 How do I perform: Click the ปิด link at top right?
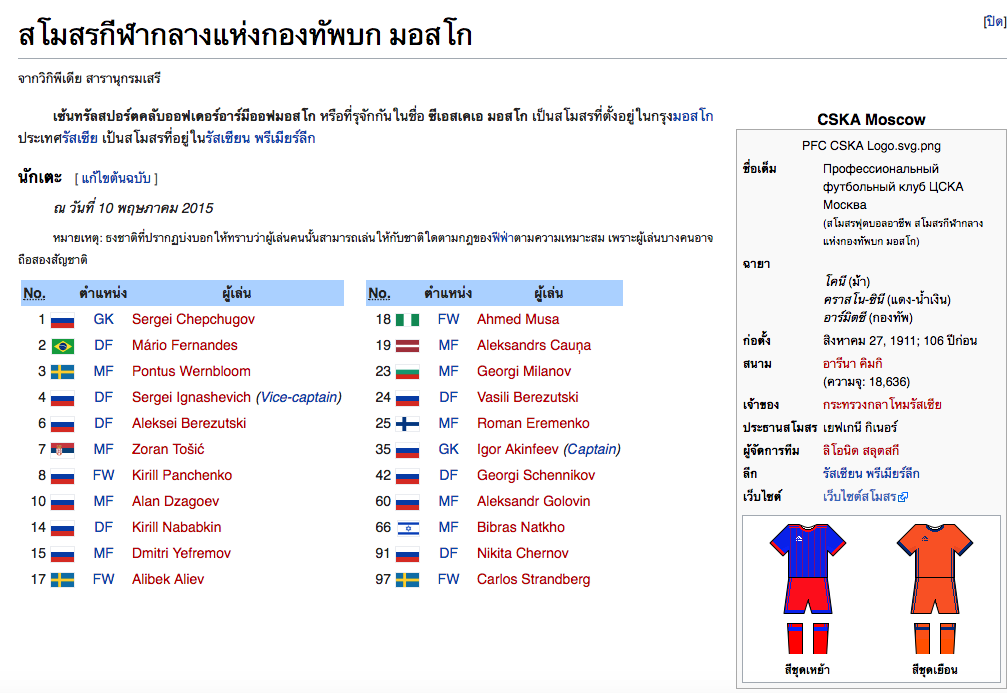pyautogui.click(x=994, y=21)
